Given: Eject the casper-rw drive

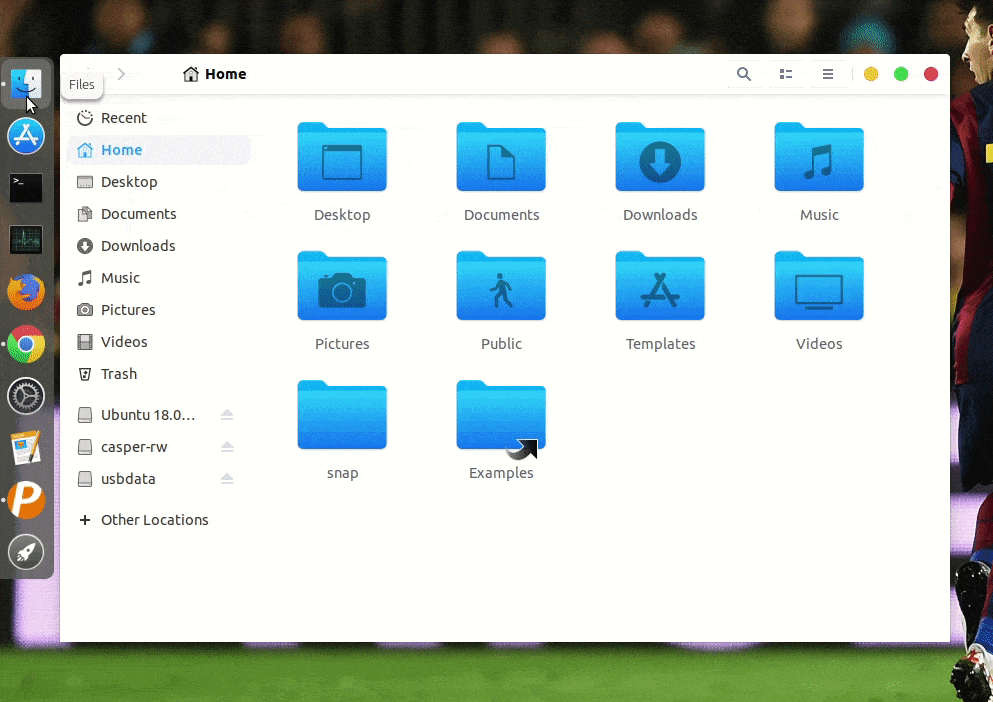Looking at the screenshot, I should pos(228,447).
